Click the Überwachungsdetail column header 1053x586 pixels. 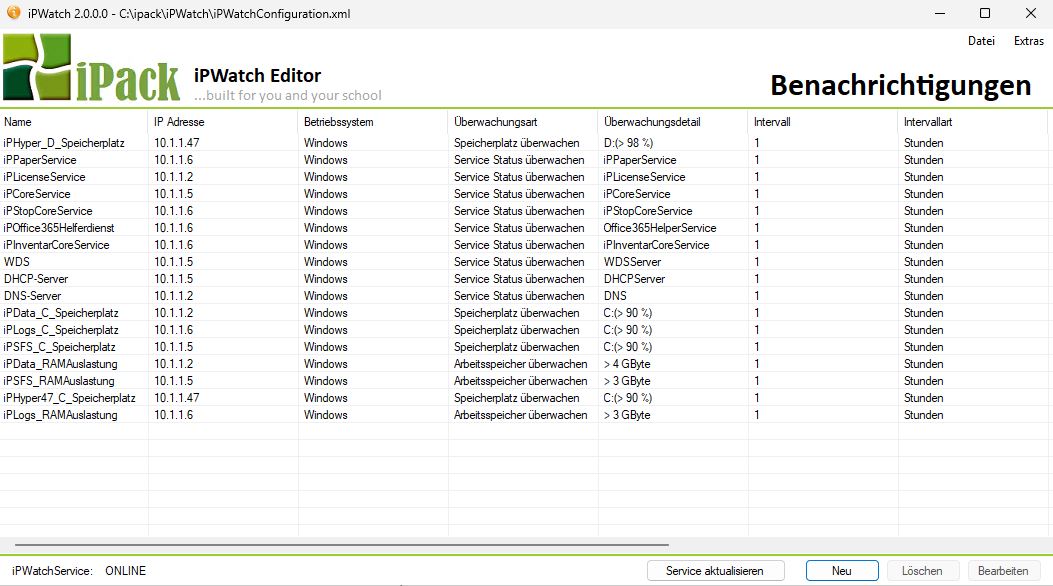(673, 122)
